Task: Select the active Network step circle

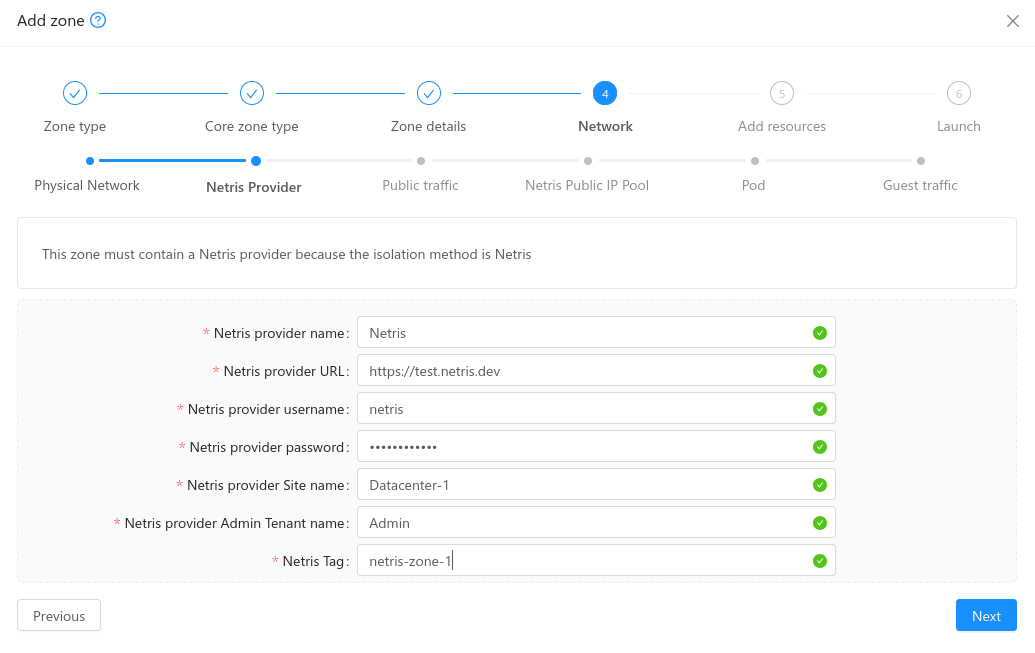Action: pyautogui.click(x=605, y=92)
